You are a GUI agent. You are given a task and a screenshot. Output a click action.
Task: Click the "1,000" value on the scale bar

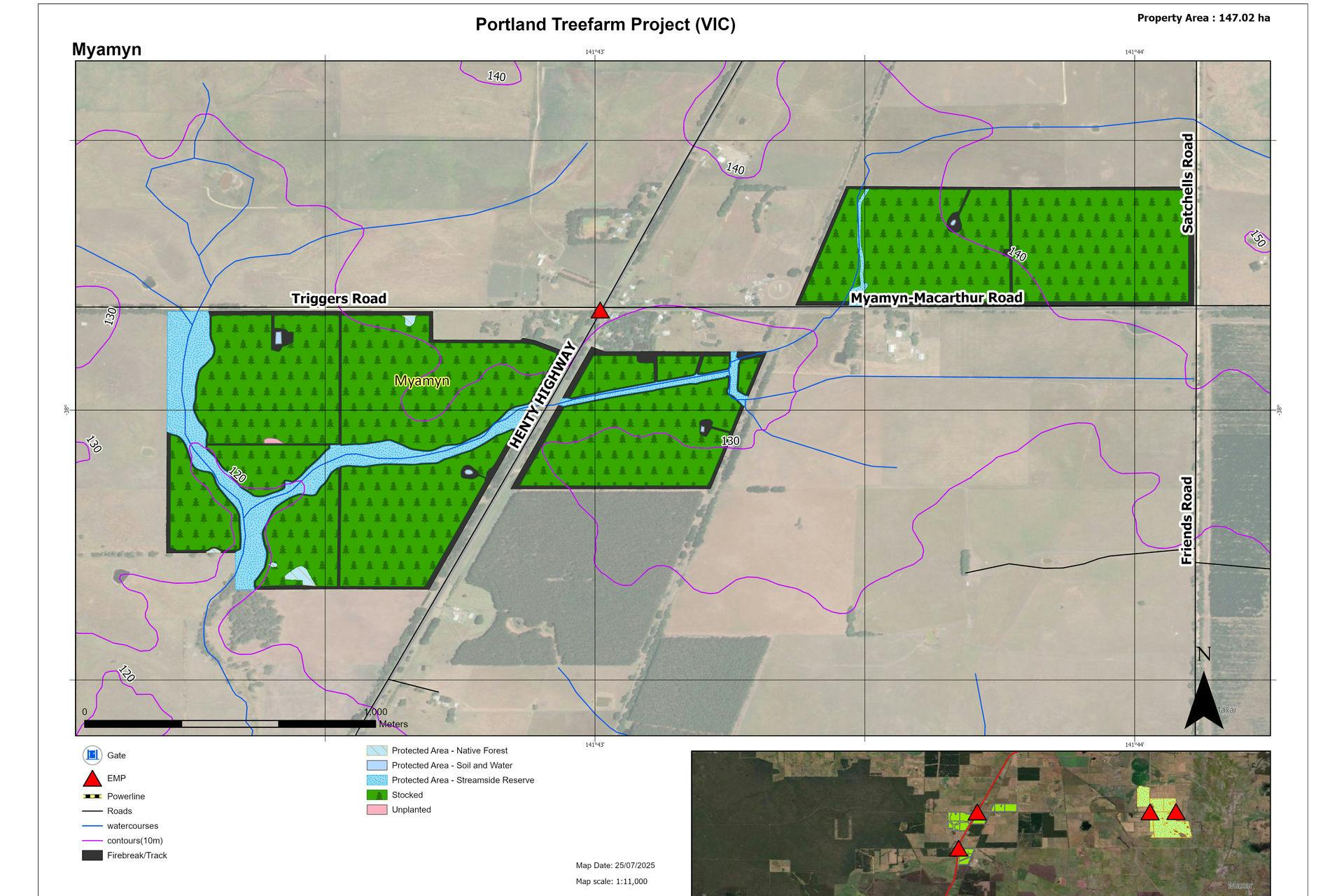[x=376, y=712]
